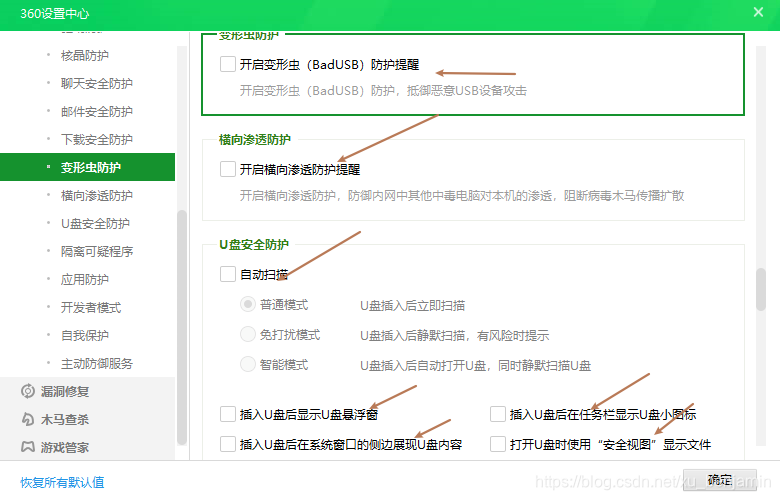Select the 免打扰模式 radio button
The height and width of the screenshot is (500, 780).
pyautogui.click(x=248, y=334)
